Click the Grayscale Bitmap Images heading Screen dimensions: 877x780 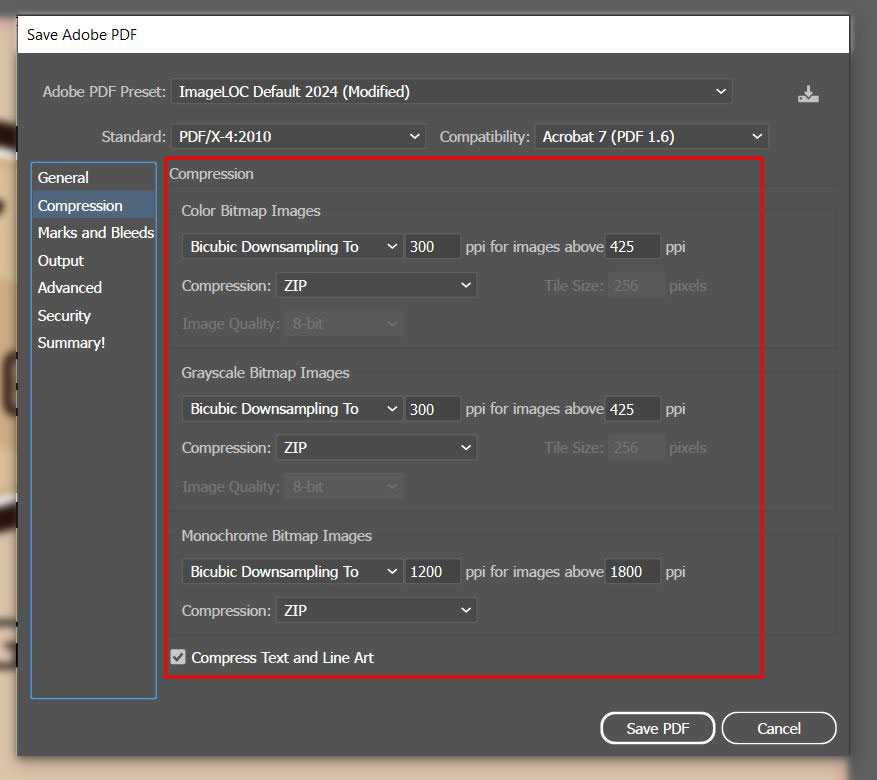(x=265, y=373)
